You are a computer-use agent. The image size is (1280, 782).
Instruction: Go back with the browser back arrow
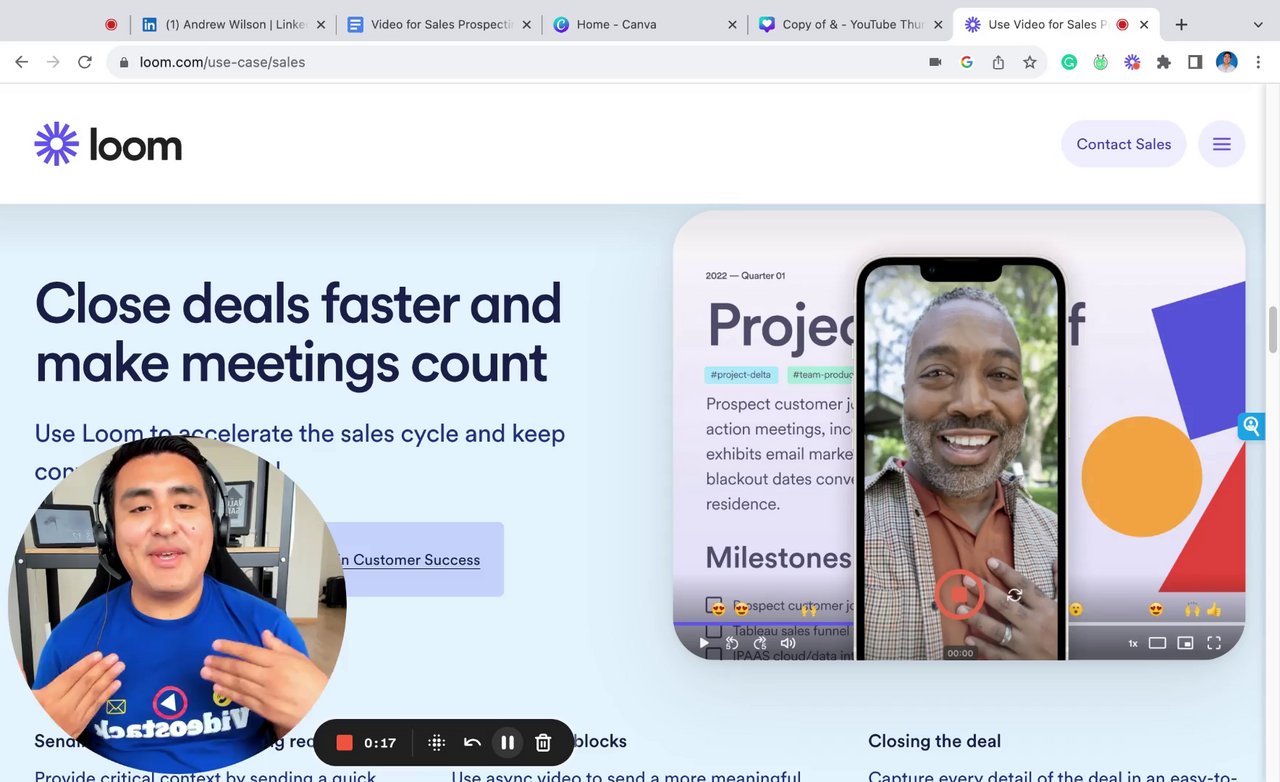(21, 62)
